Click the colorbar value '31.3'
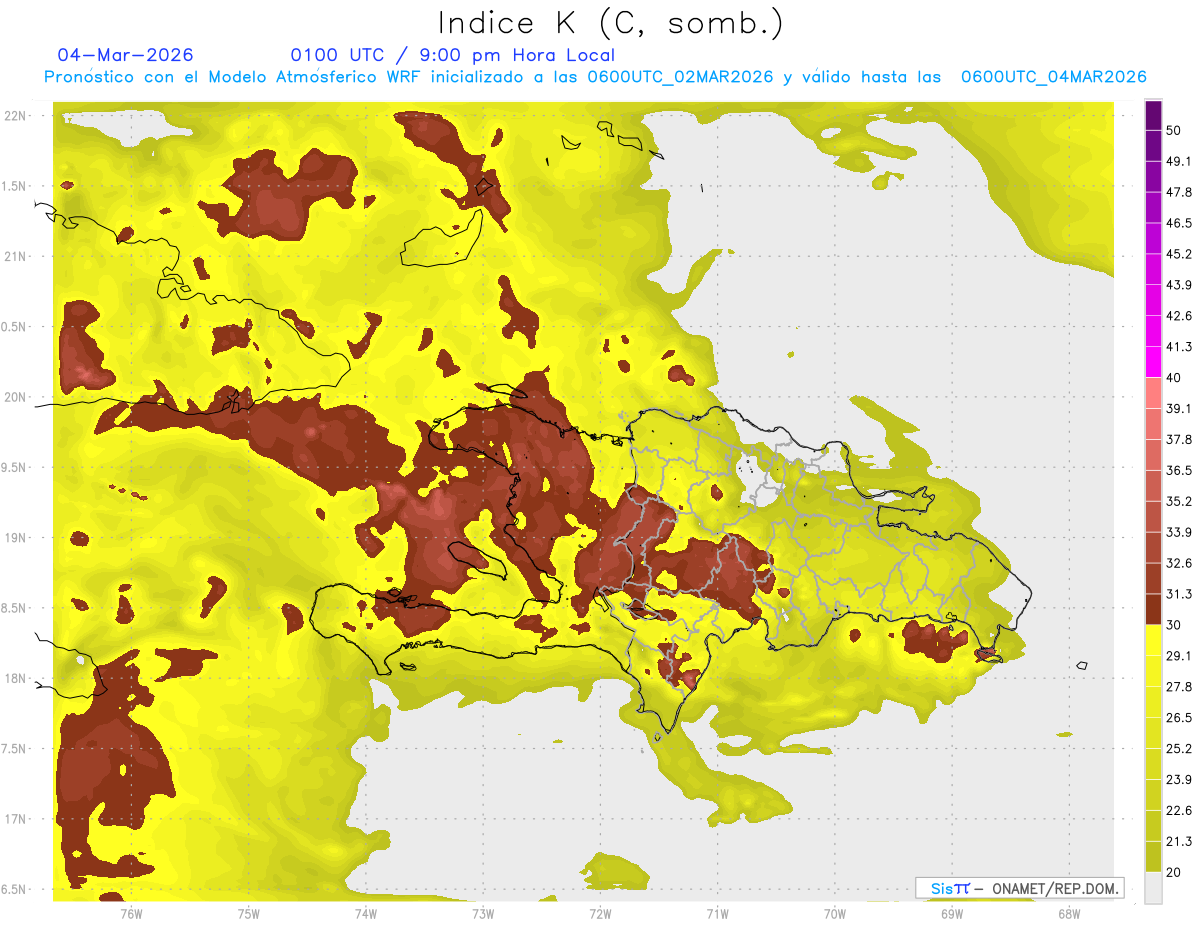The width and height of the screenshot is (1200, 927). coord(1179,594)
